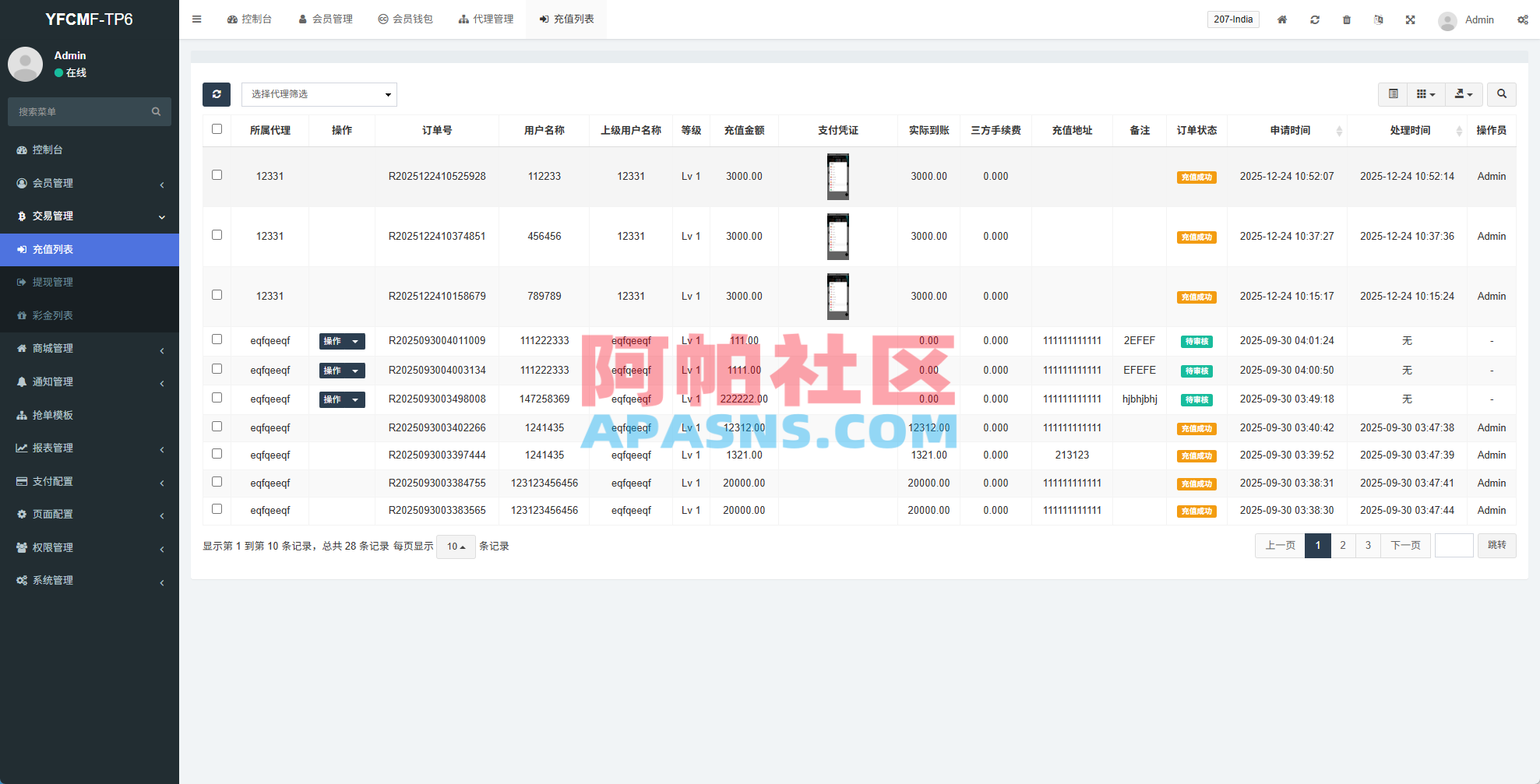This screenshot has width=1540, height=784.
Task: Open action dropdown for order R2025093003498008
Action: 342,399
